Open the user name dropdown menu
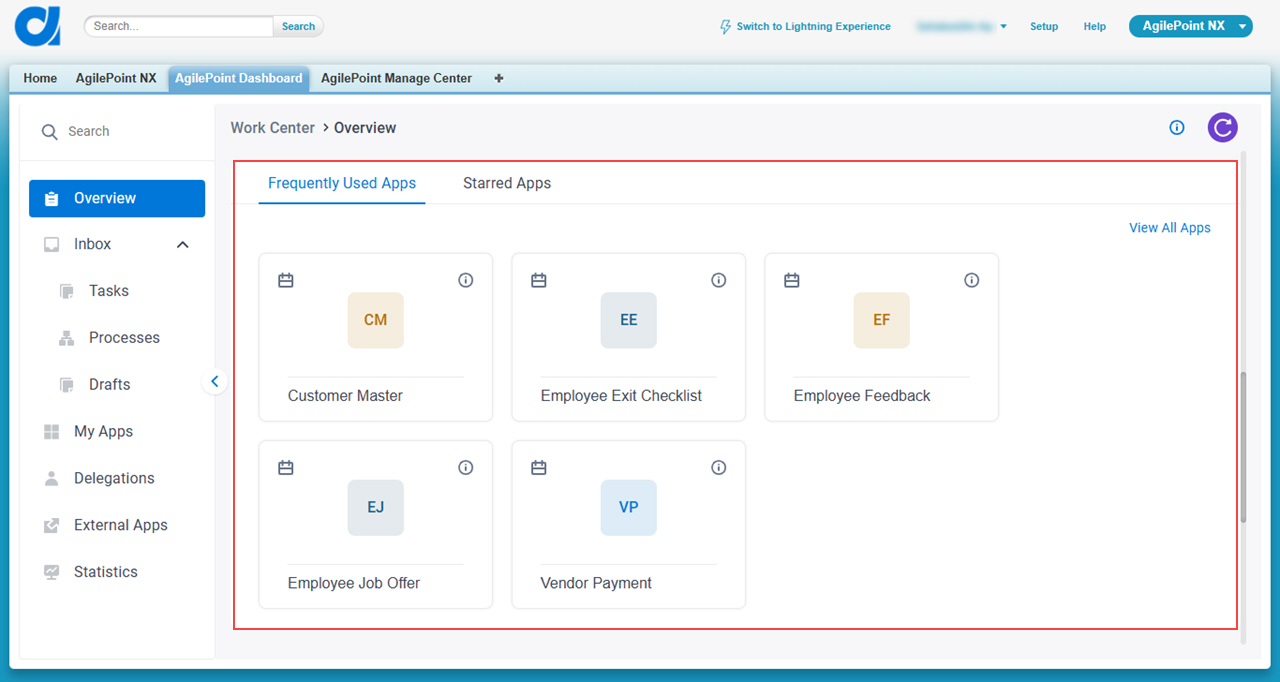Image resolution: width=1280 pixels, height=682 pixels. tap(961, 27)
